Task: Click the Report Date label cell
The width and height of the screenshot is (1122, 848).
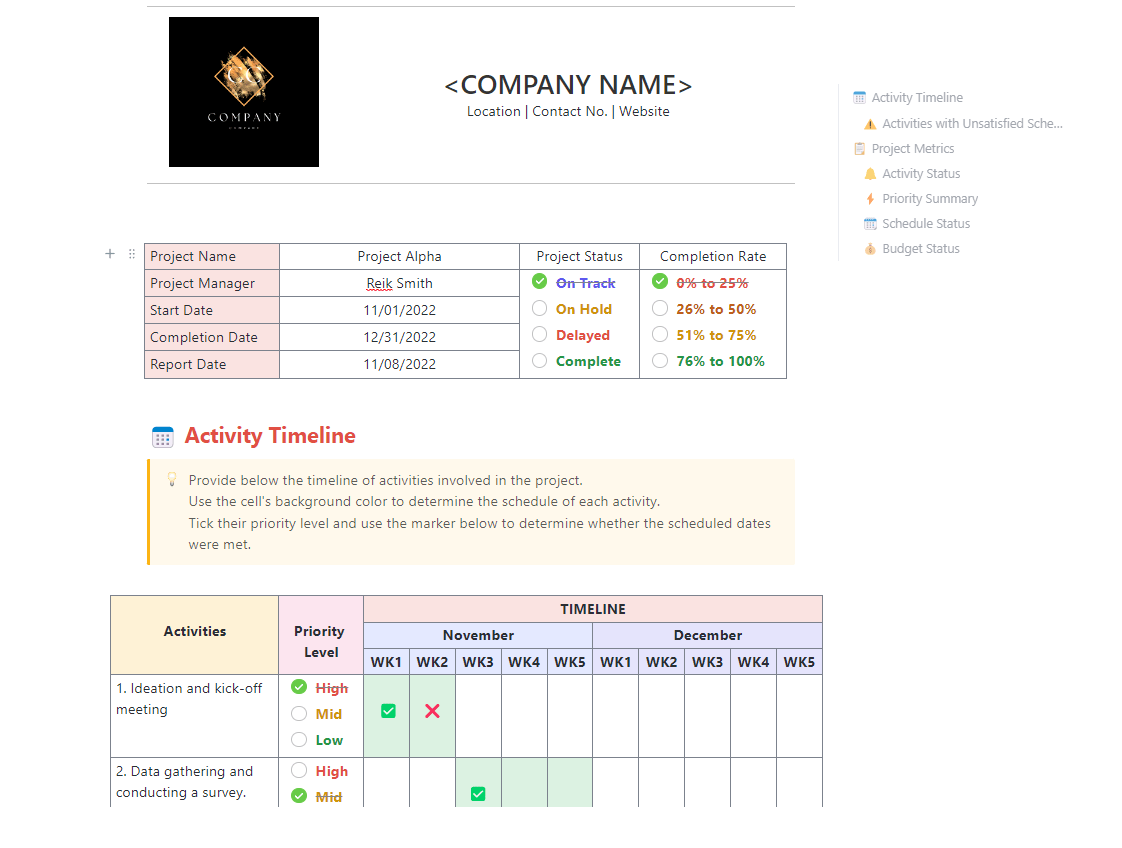Action: coord(212,364)
